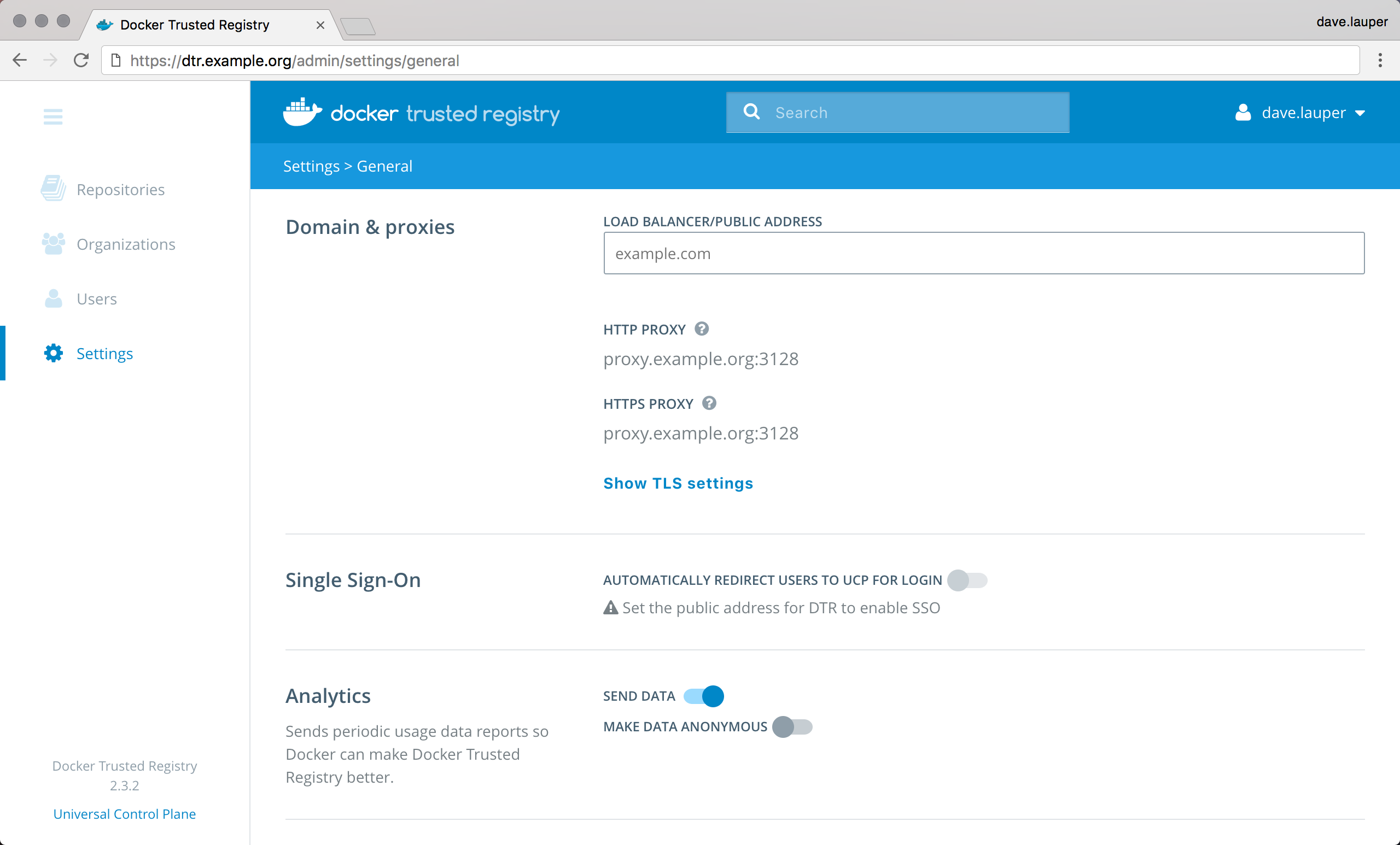Click the search magnifier icon
Image resolution: width=1400 pixels, height=845 pixels.
[751, 113]
